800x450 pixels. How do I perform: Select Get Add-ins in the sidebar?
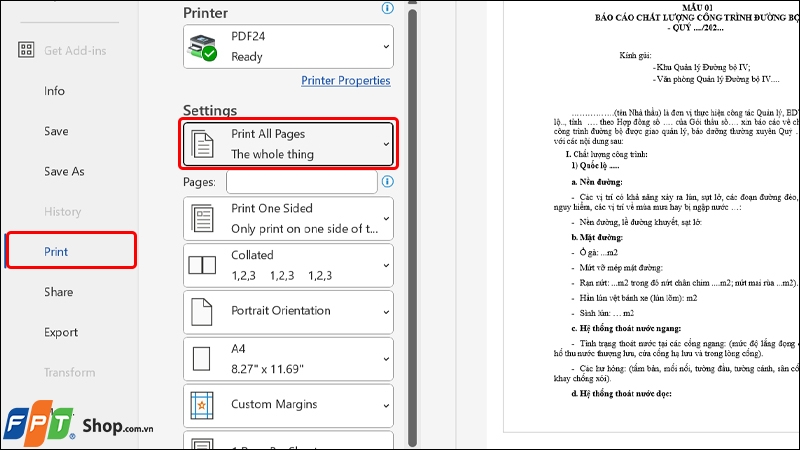pos(75,51)
